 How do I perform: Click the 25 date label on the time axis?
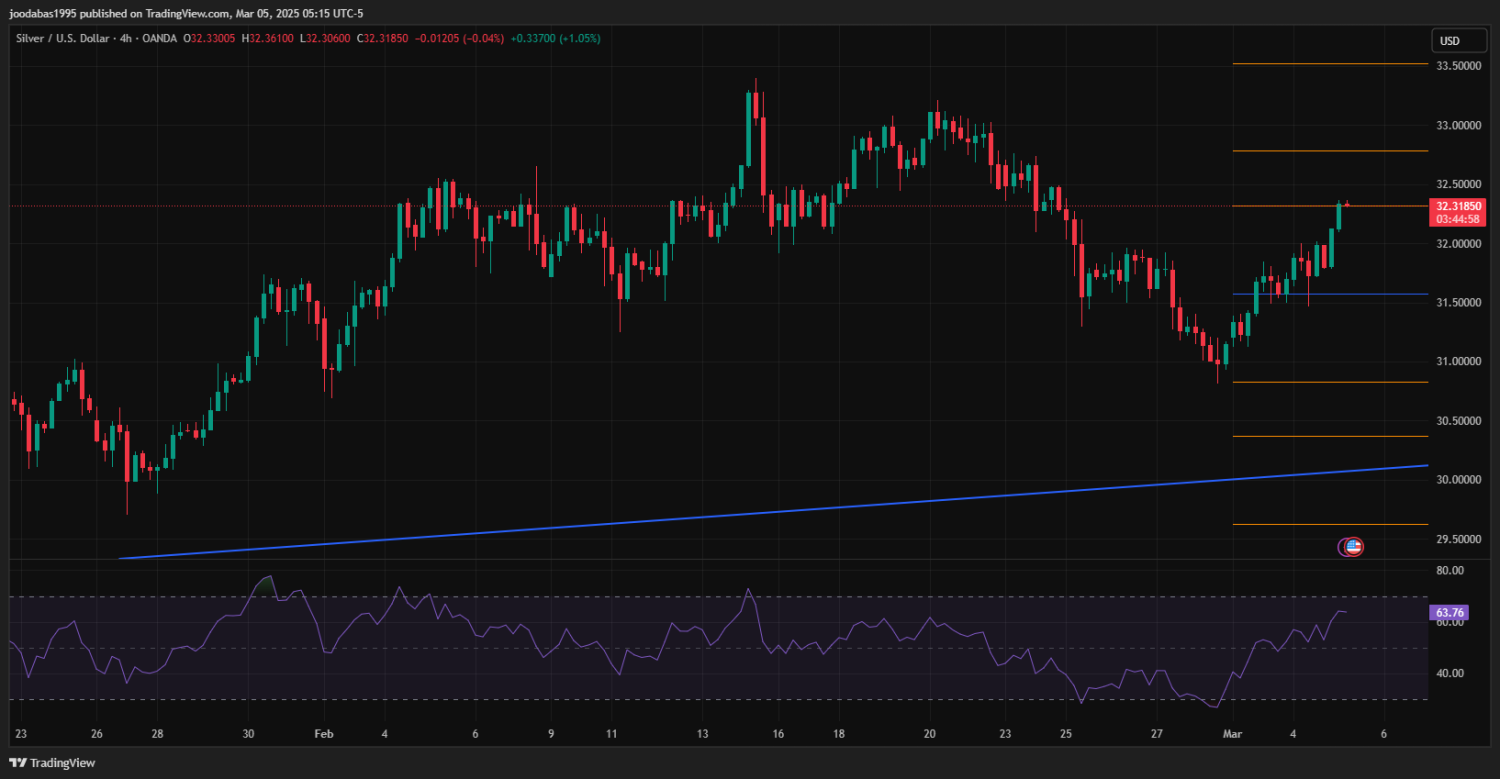point(1065,734)
